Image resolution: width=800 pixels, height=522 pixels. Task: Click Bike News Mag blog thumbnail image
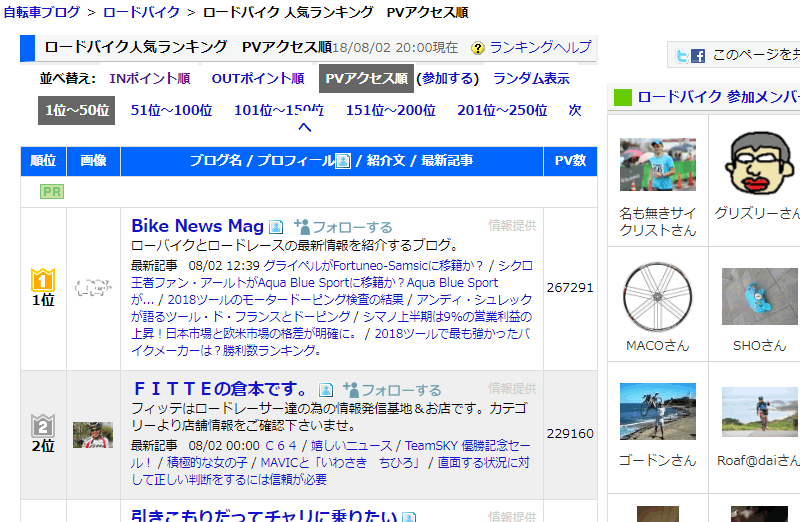[x=93, y=288]
